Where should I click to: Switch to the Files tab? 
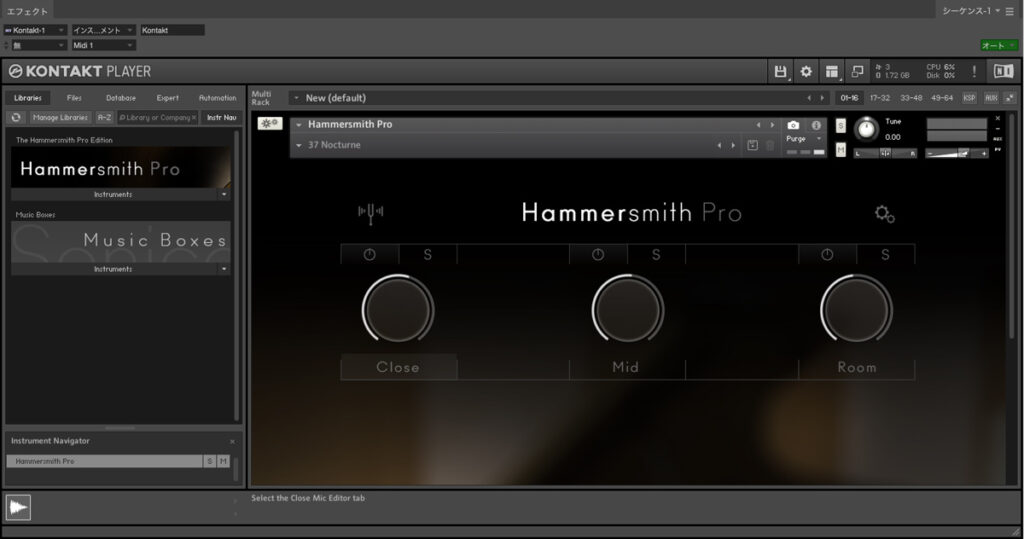click(x=74, y=98)
